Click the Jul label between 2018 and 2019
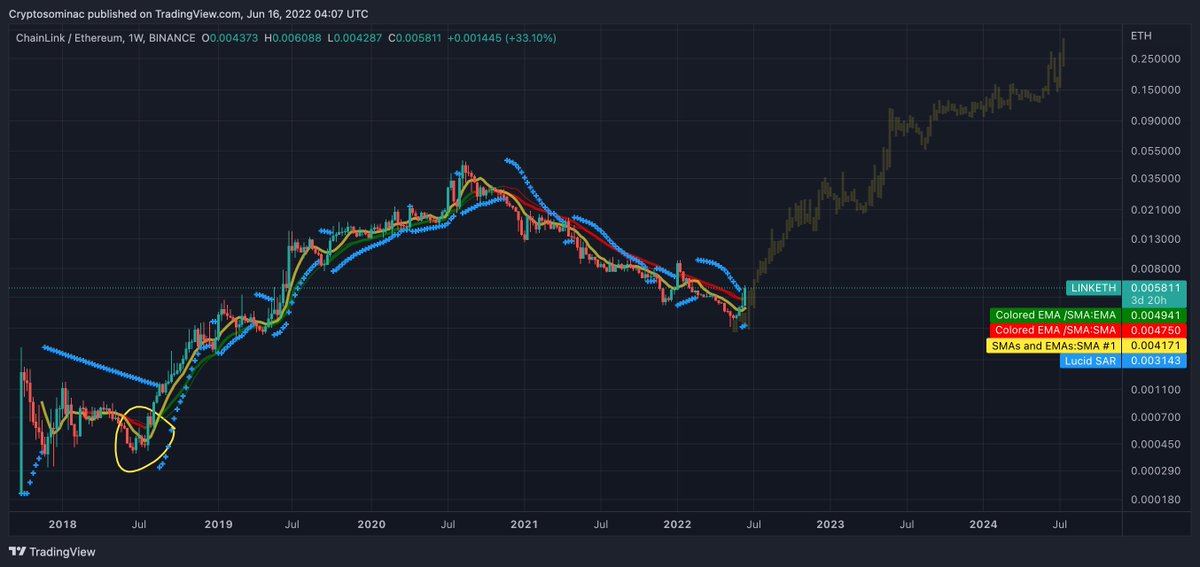 pos(140,524)
